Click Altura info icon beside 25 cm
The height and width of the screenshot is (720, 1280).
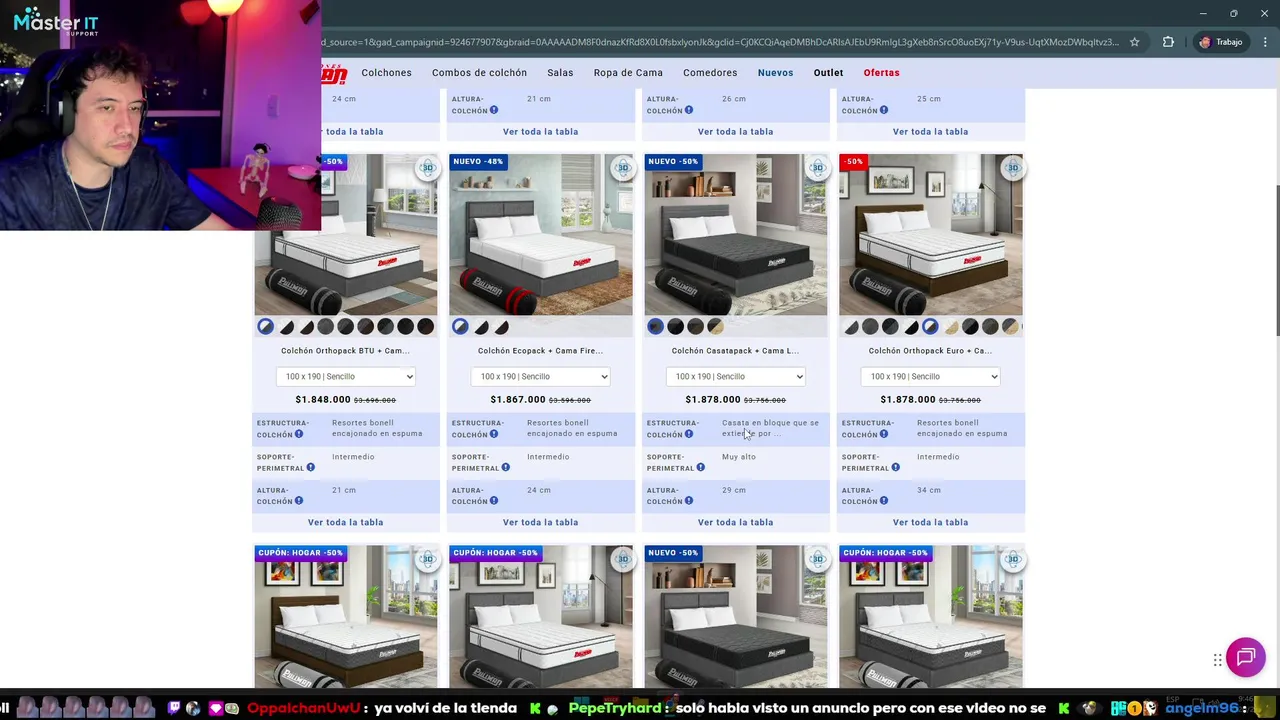[883, 109]
